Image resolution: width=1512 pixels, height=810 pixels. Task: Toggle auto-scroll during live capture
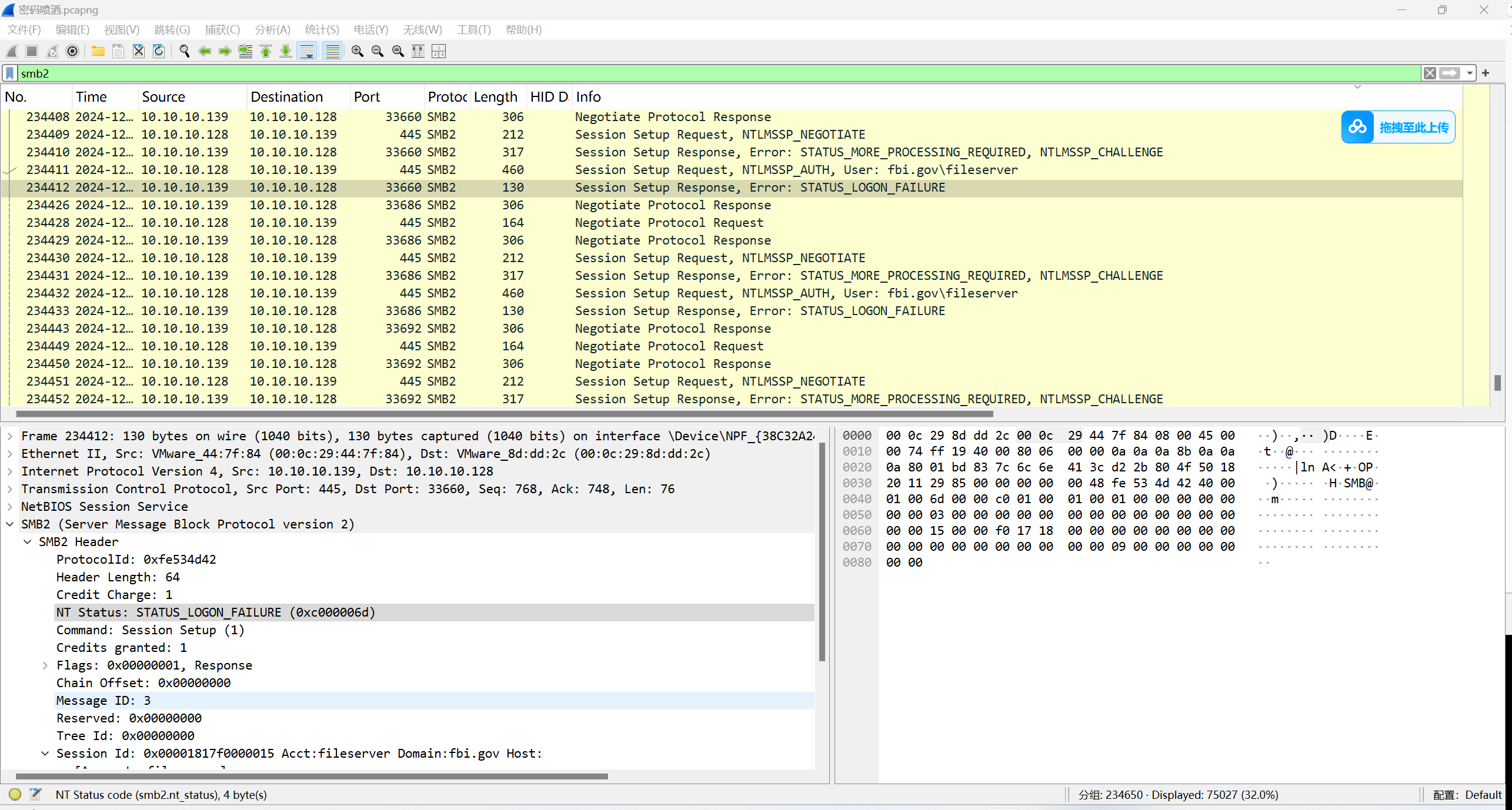[x=307, y=52]
